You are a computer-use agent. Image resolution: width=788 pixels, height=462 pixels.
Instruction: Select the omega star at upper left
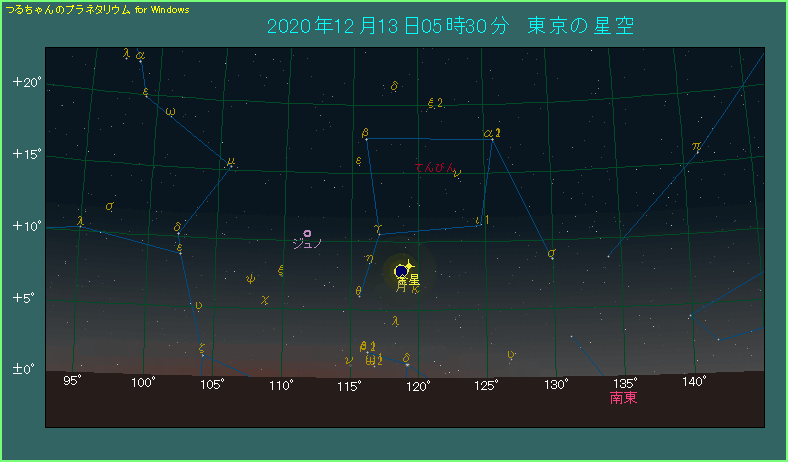tap(170, 112)
